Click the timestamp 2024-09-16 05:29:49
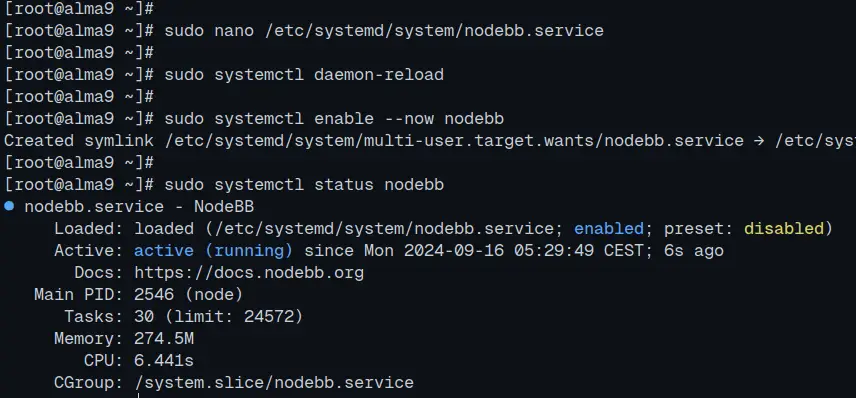The image size is (856, 398). point(499,251)
